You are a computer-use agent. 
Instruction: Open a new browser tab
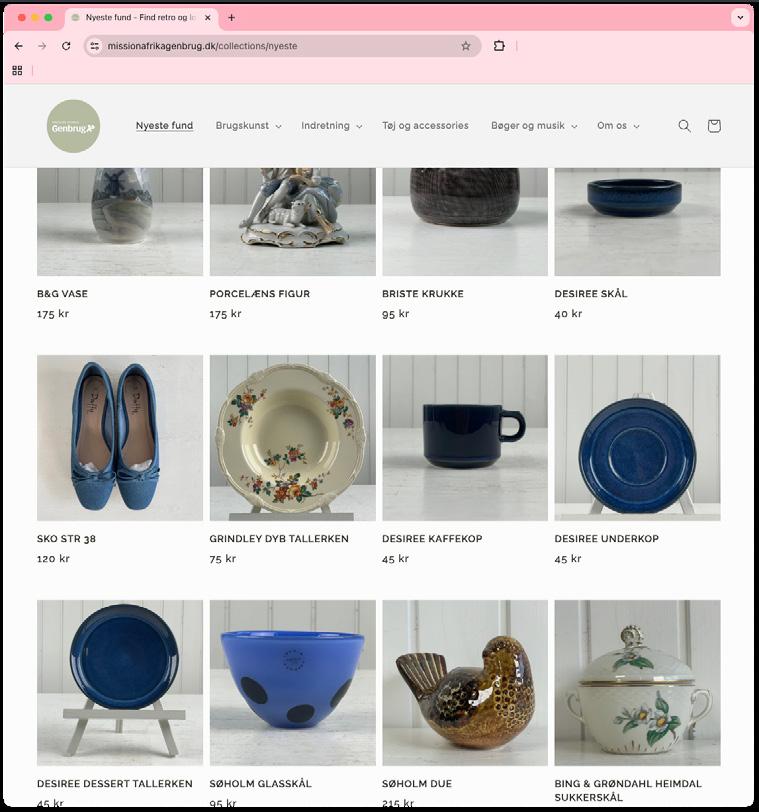[231, 18]
